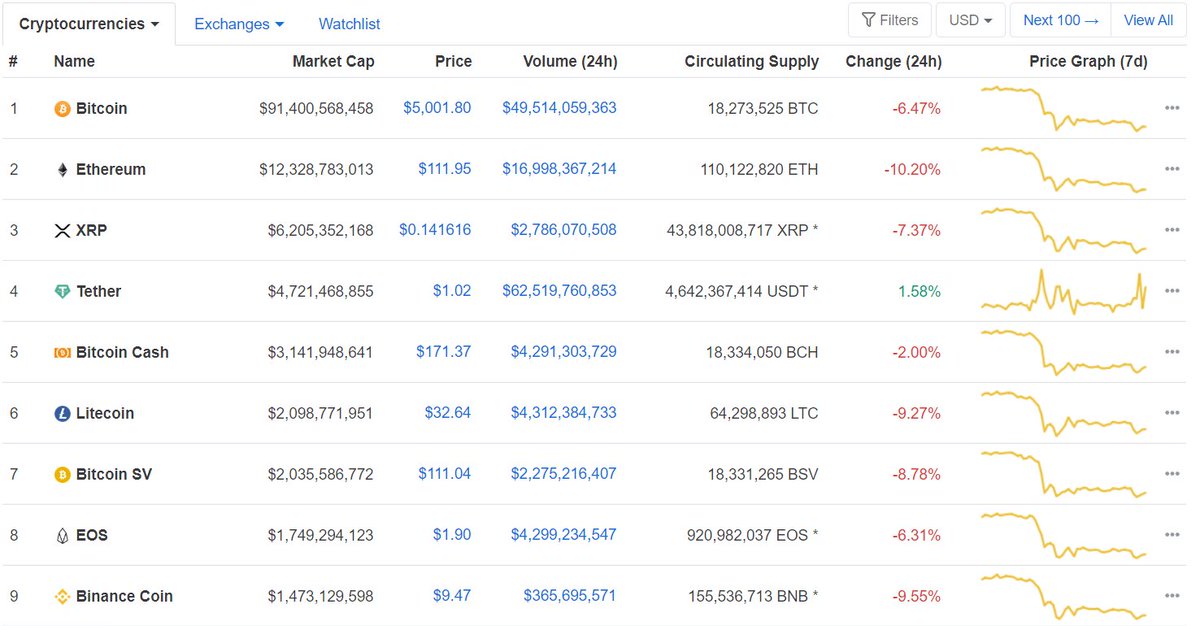Sort by Change (24h) column header
This screenshot has width=1200, height=626.
pos(893,62)
